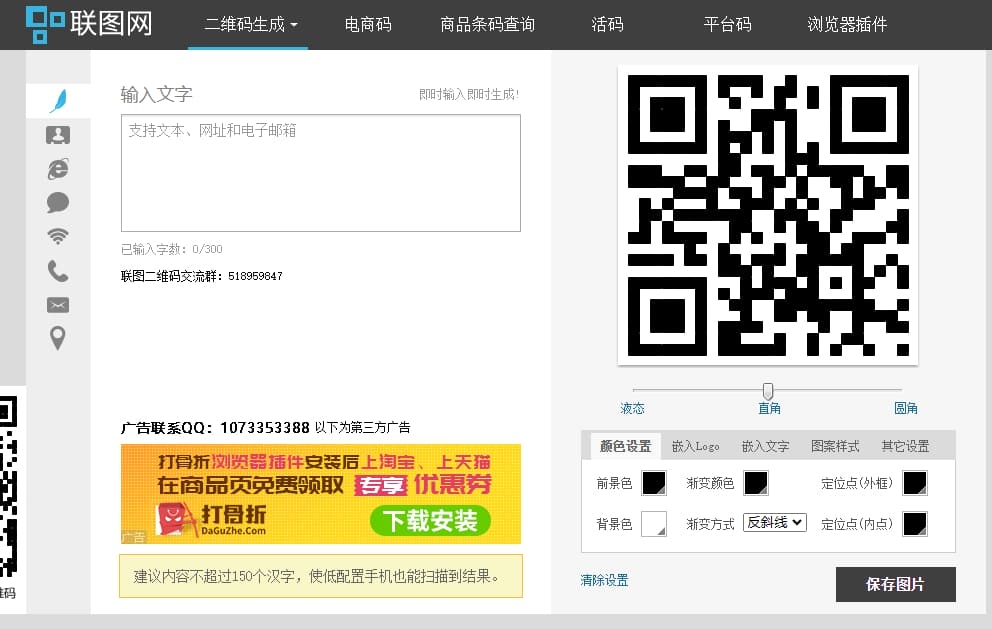This screenshot has height=629, width=992.
Task: Switch to the 颜色设置 tab
Action: [626, 446]
